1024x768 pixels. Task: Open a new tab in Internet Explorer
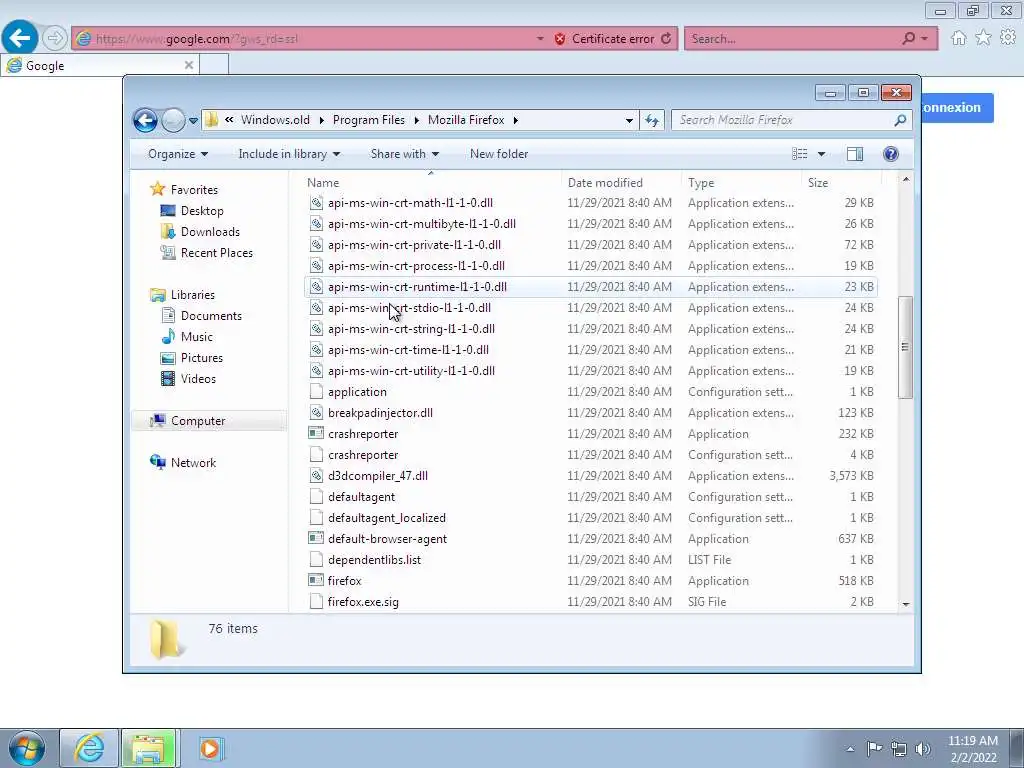point(214,65)
